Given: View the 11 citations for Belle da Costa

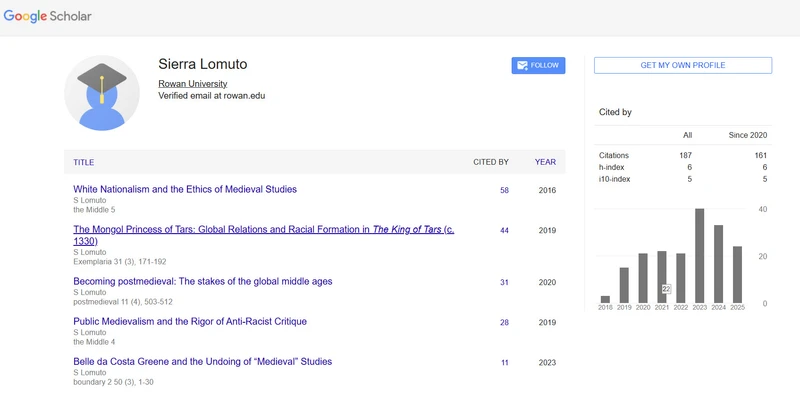Looking at the screenshot, I should pos(505,363).
